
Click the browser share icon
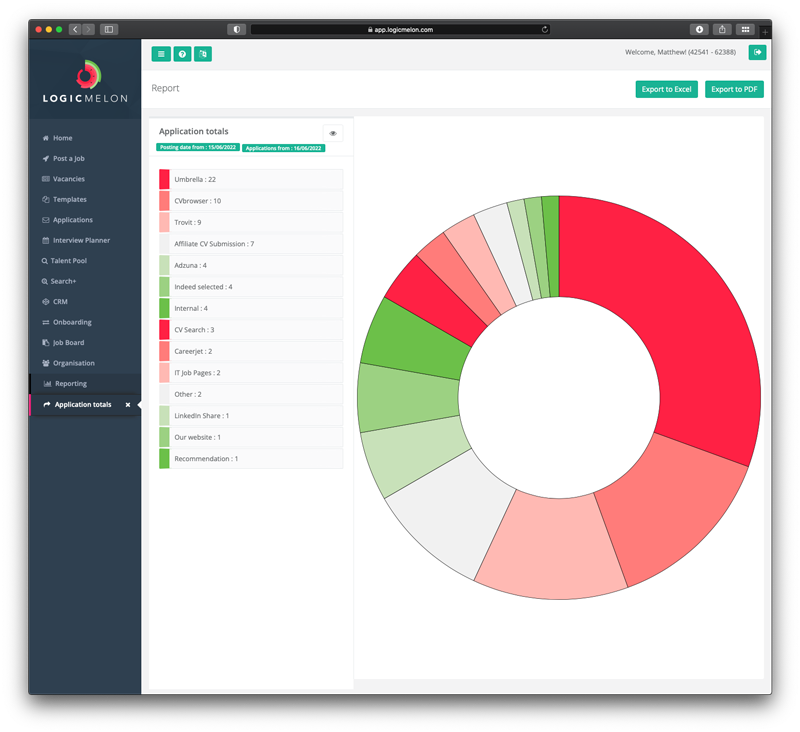point(722,30)
